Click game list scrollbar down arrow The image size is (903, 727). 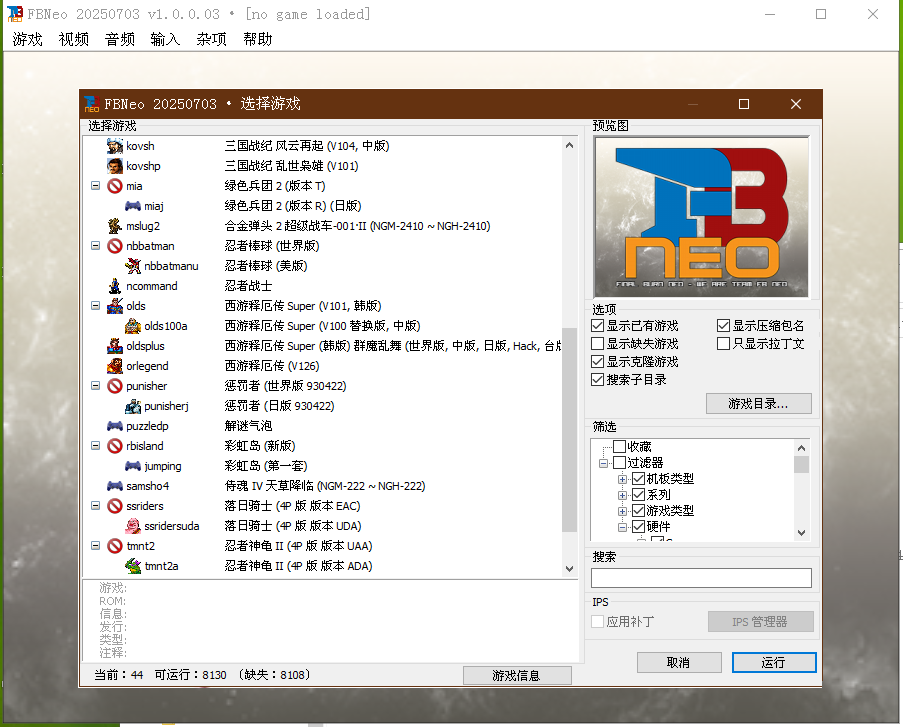tap(569, 568)
